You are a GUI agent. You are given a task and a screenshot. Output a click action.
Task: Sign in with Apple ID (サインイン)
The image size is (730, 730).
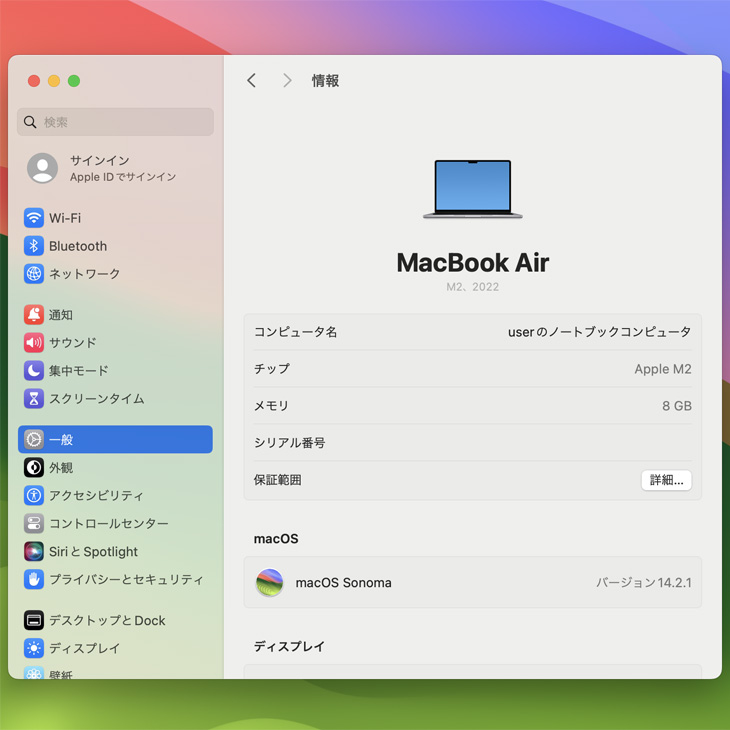click(x=100, y=168)
